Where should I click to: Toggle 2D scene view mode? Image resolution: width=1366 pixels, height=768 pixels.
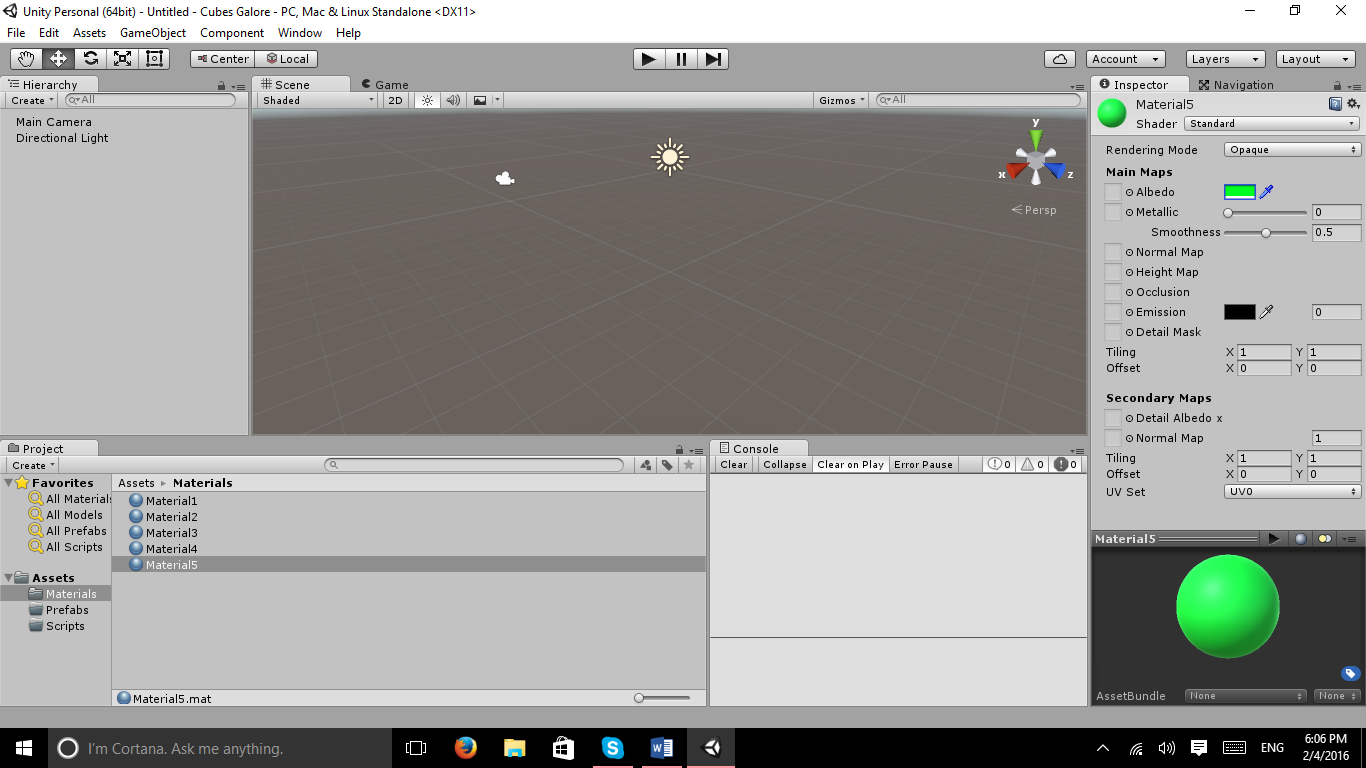pyautogui.click(x=396, y=100)
